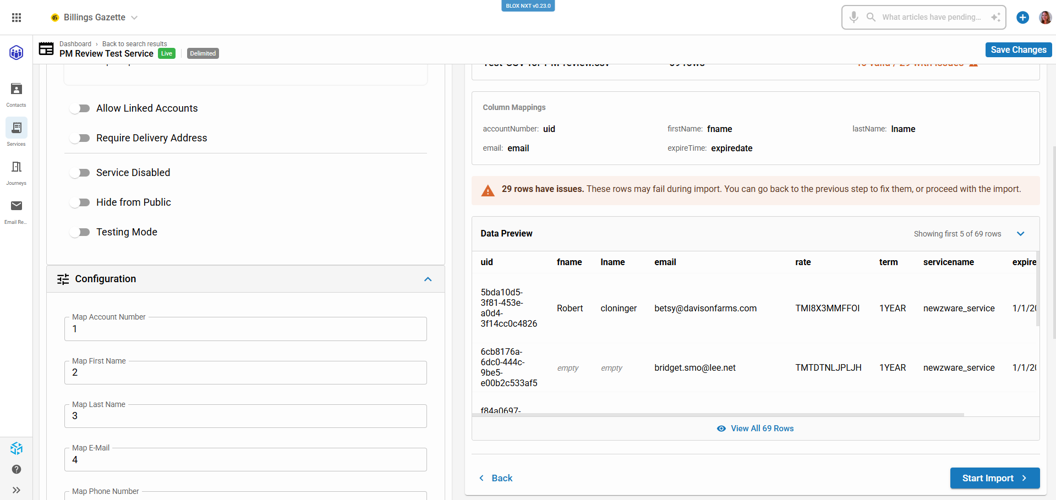Toggle Allow Linked Accounts switch
This screenshot has width=1056, height=500.
pos(80,108)
